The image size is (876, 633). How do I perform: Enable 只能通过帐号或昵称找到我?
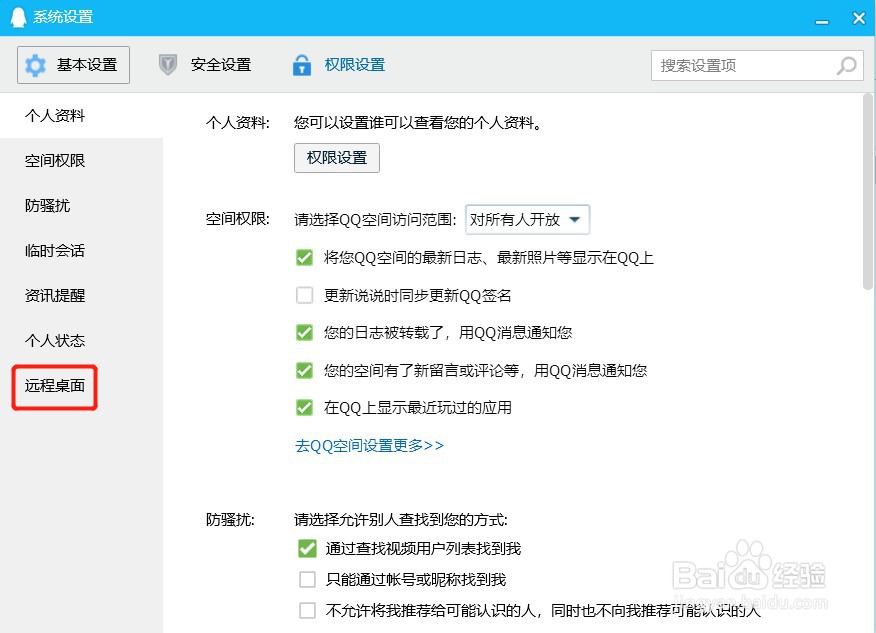click(307, 579)
